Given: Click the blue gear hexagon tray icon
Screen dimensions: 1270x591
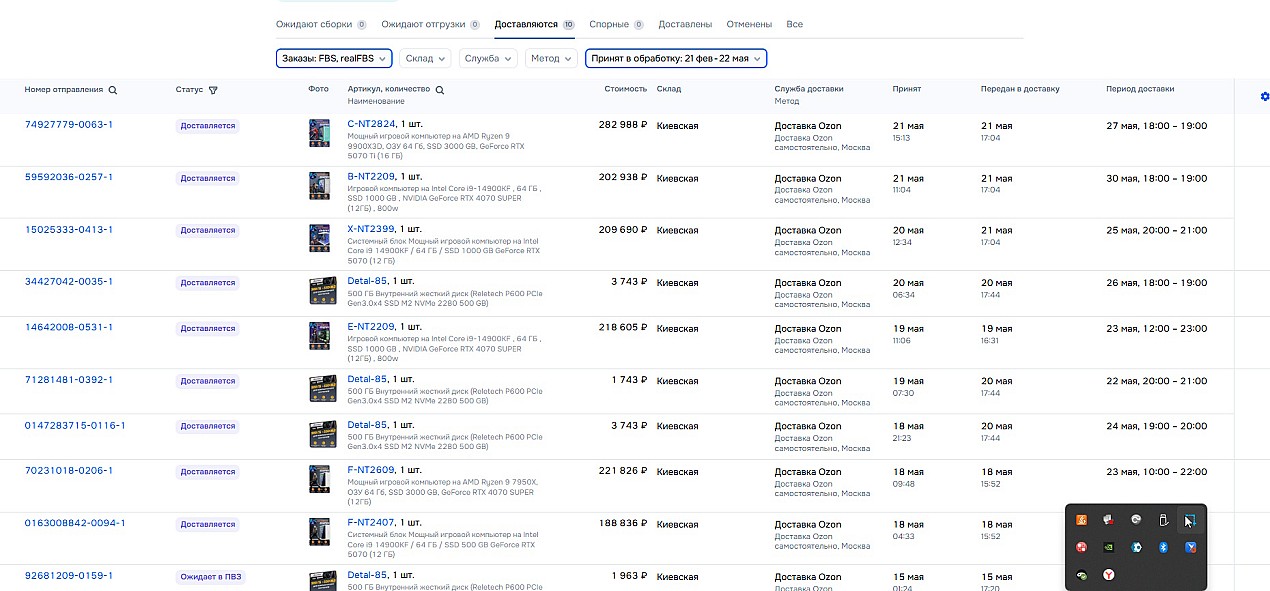Looking at the screenshot, I should 1136,547.
